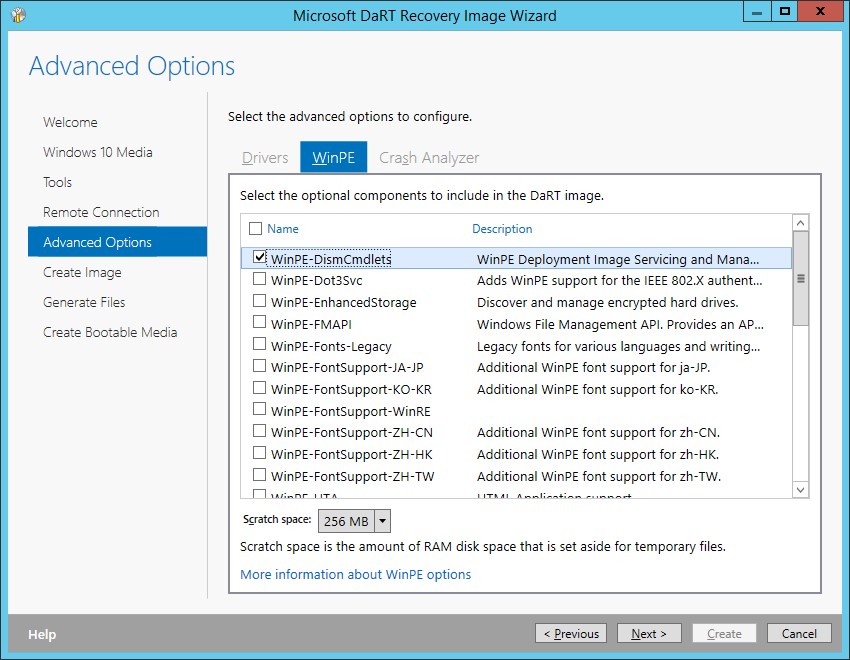Screen dimensions: 850x660
Task: Click the component list scrollbar down arrow
Action: (x=801, y=489)
